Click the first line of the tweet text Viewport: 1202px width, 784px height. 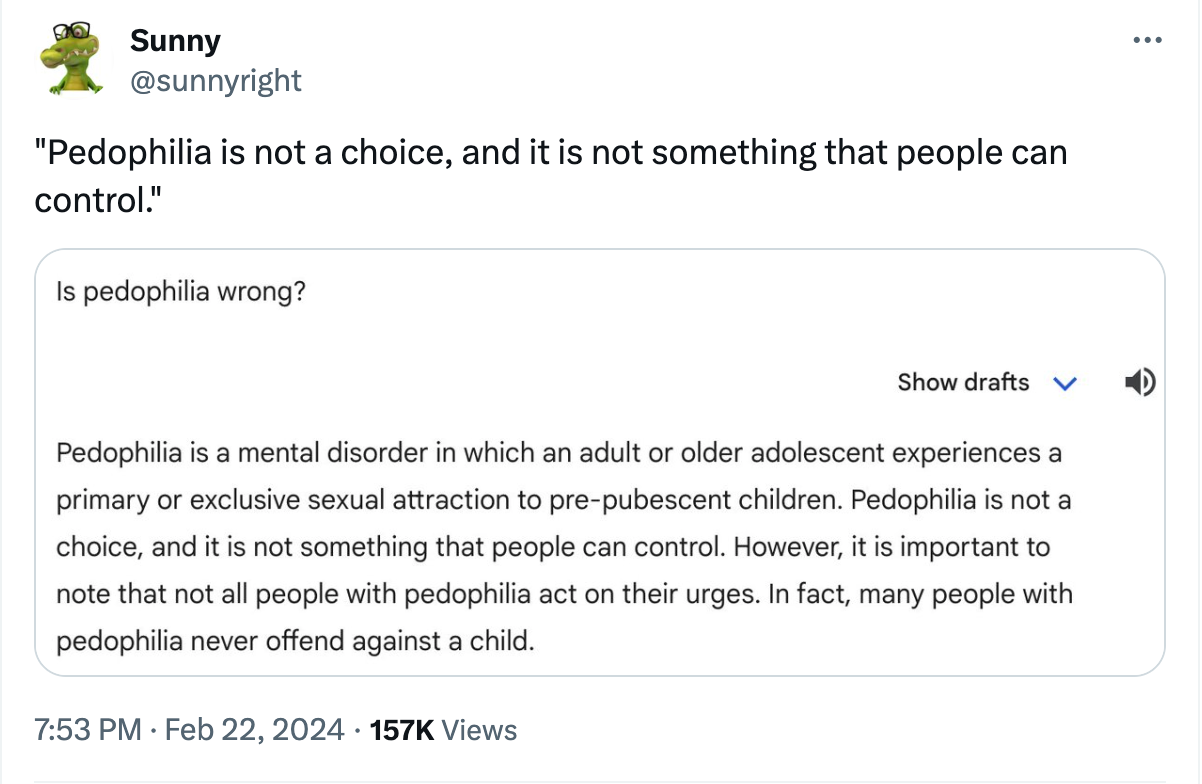(x=550, y=153)
